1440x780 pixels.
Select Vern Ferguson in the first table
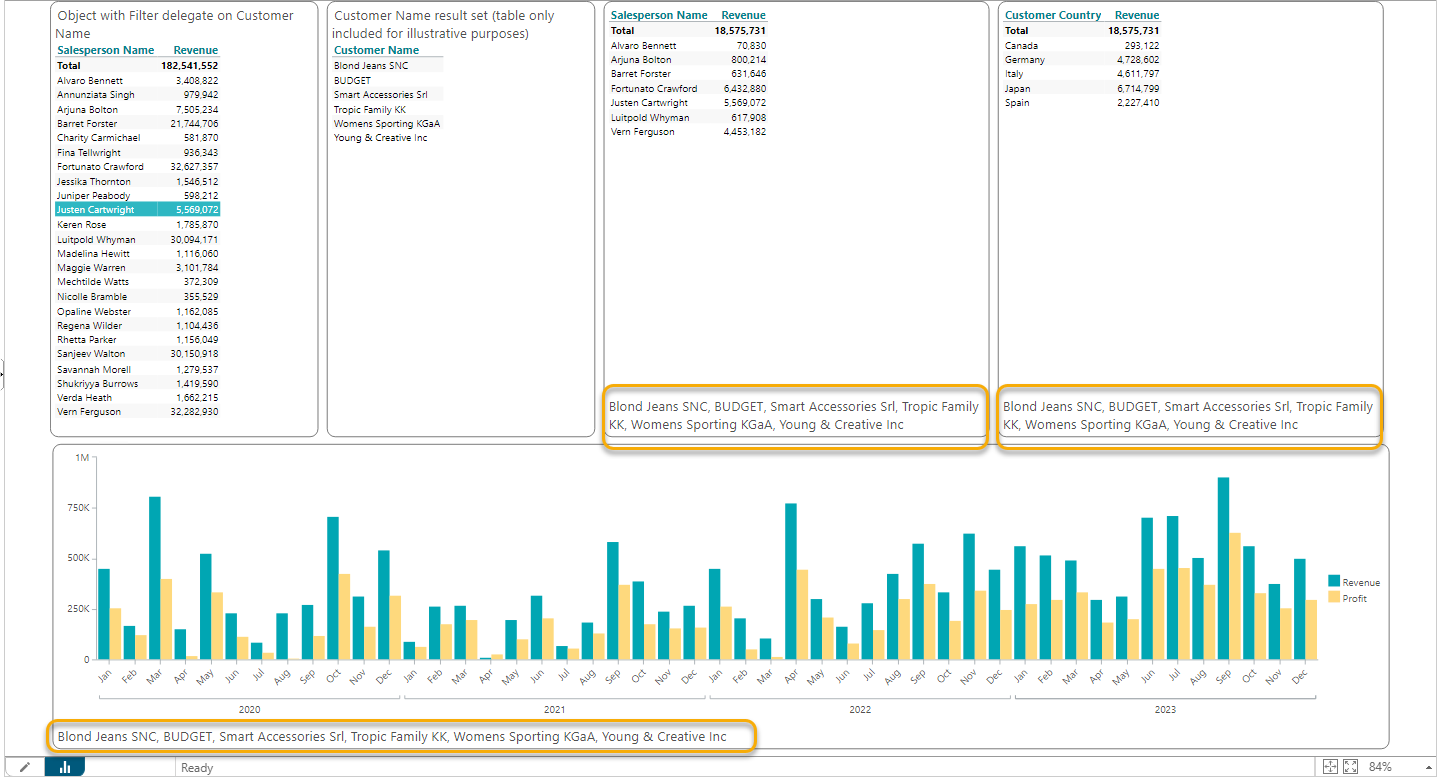coord(90,412)
